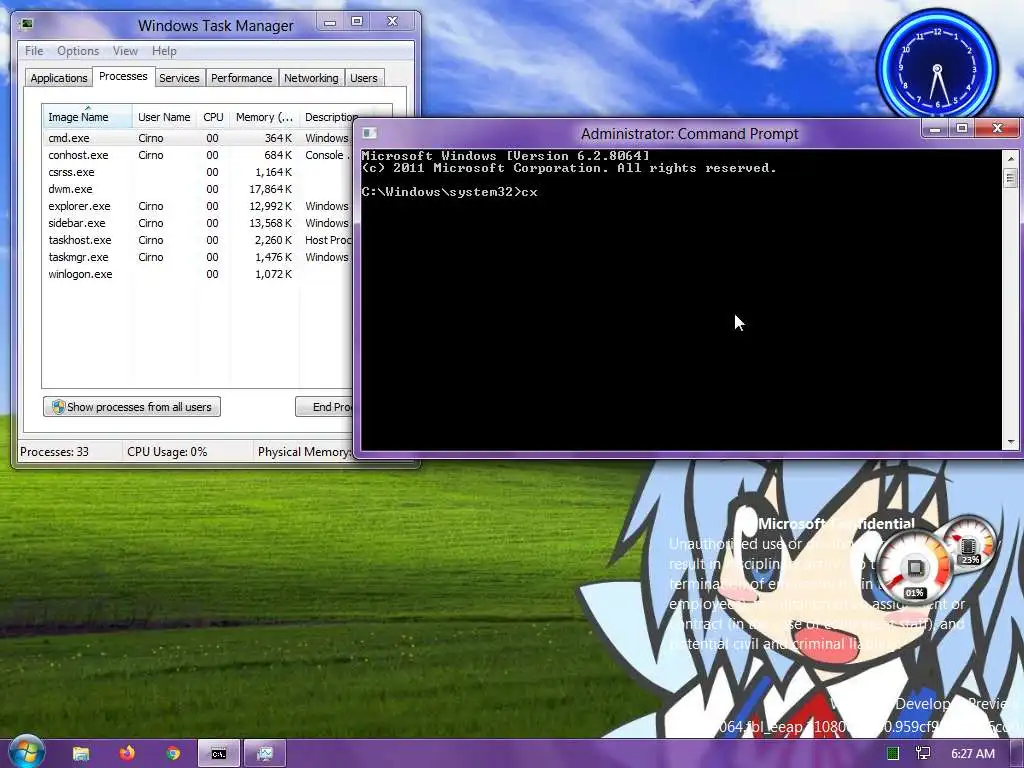Select the taskhost.exe process row
The width and height of the screenshot is (1024, 768).
tap(198, 240)
